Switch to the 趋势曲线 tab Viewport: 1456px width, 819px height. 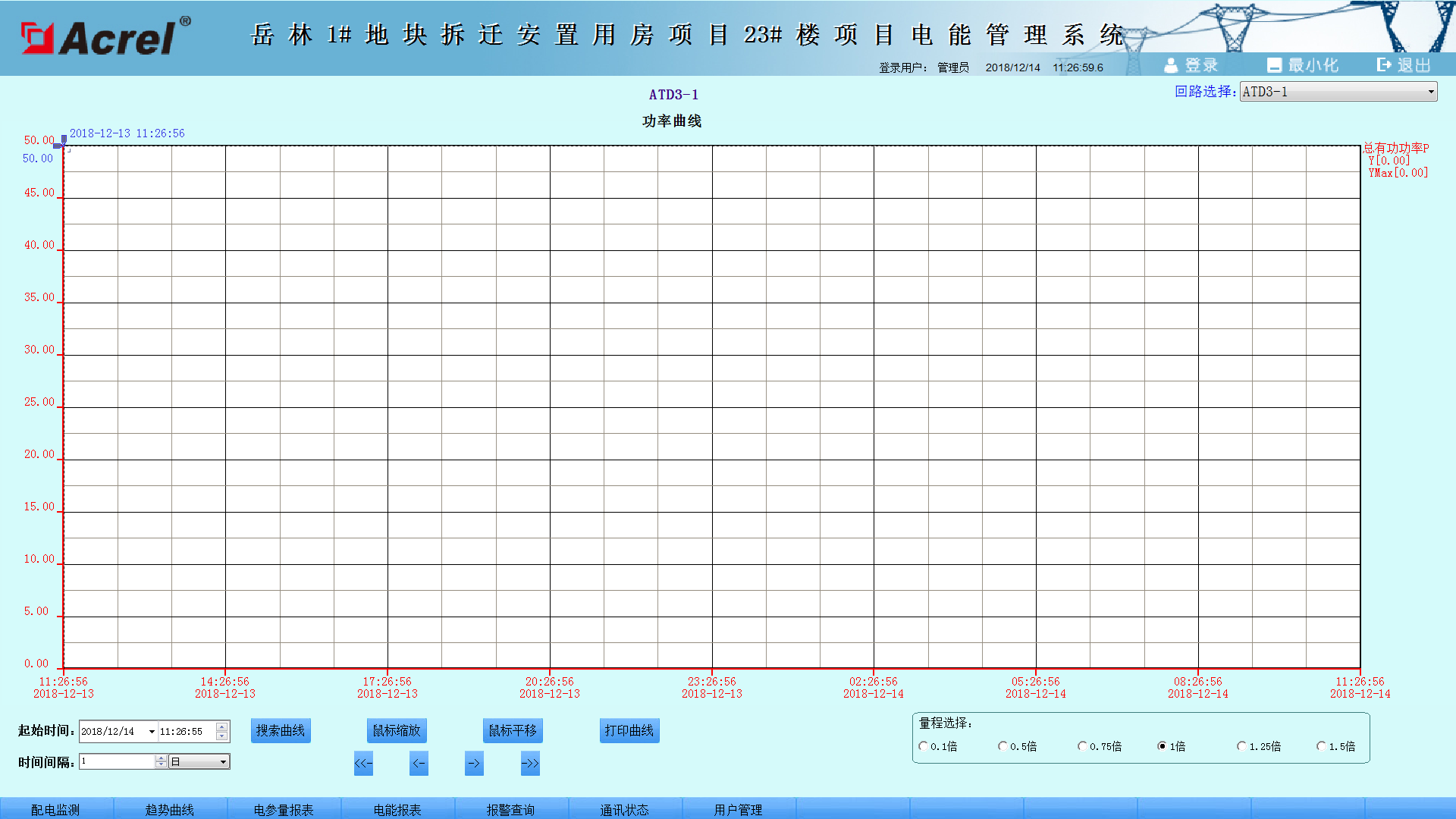[170, 809]
